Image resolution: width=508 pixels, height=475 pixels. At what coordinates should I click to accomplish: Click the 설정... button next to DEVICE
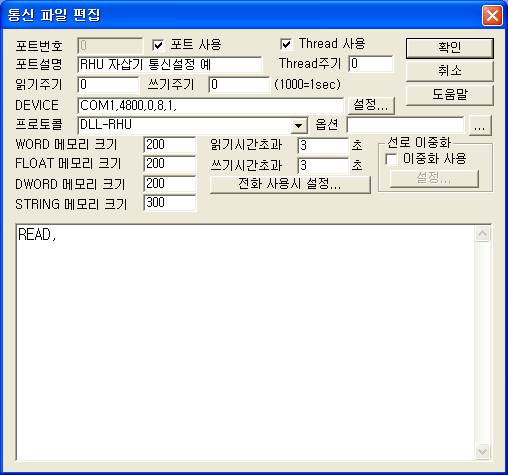(371, 105)
